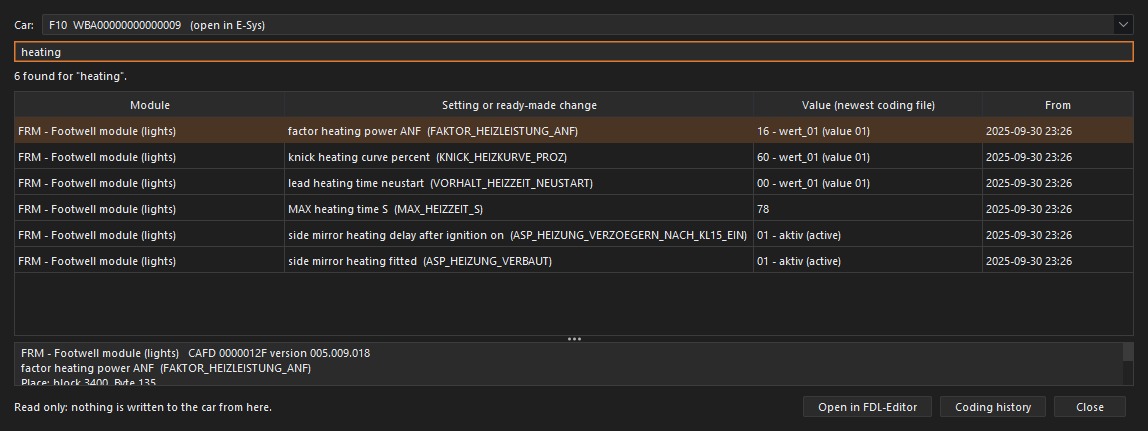This screenshot has width=1148, height=431.
Task: Click value "60 - wert_01 (value 01)"
Action: 813,157
